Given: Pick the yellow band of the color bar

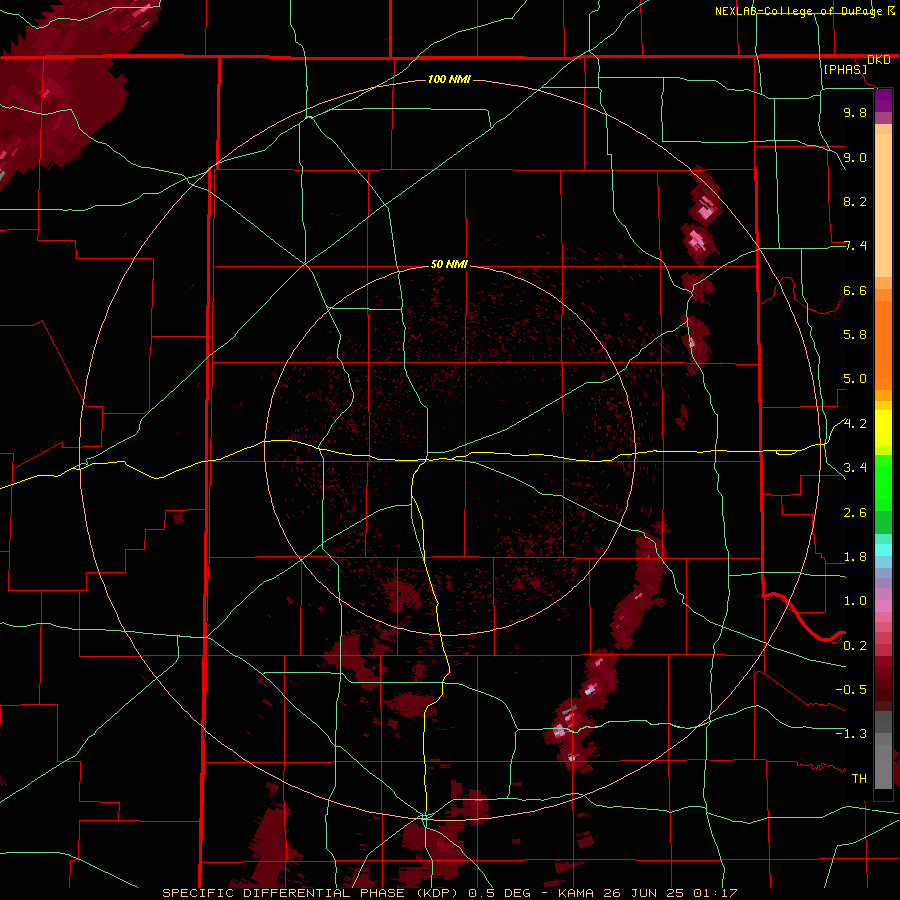Looking at the screenshot, I should [883, 428].
